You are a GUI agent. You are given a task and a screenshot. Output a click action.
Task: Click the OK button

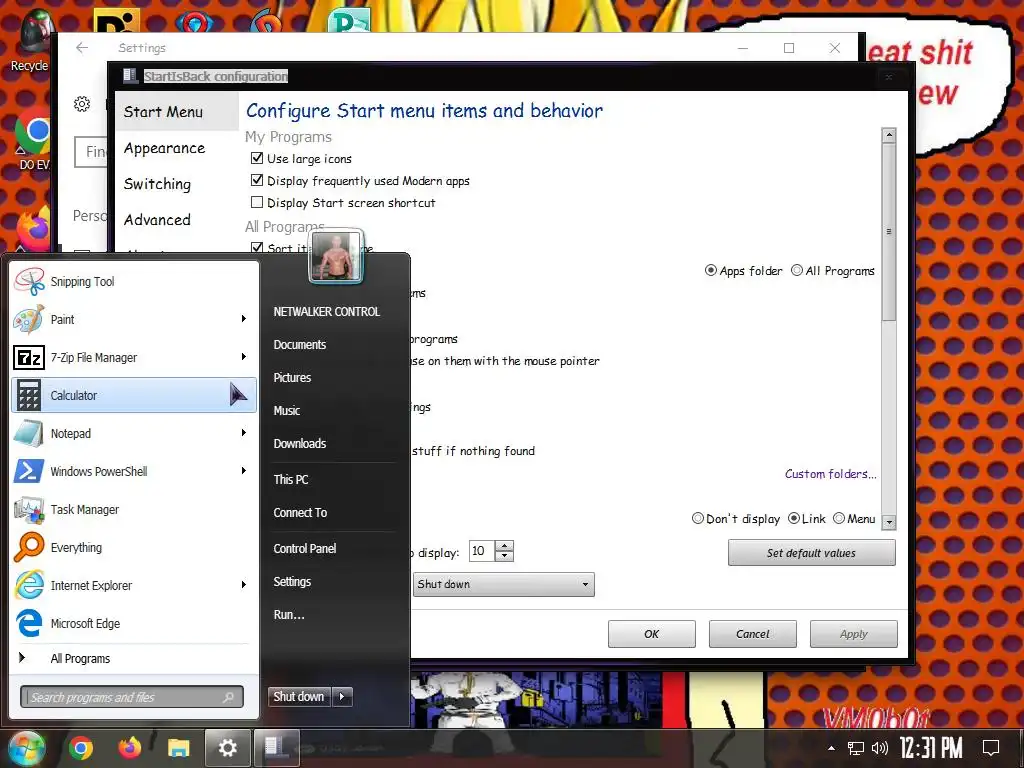[652, 634]
